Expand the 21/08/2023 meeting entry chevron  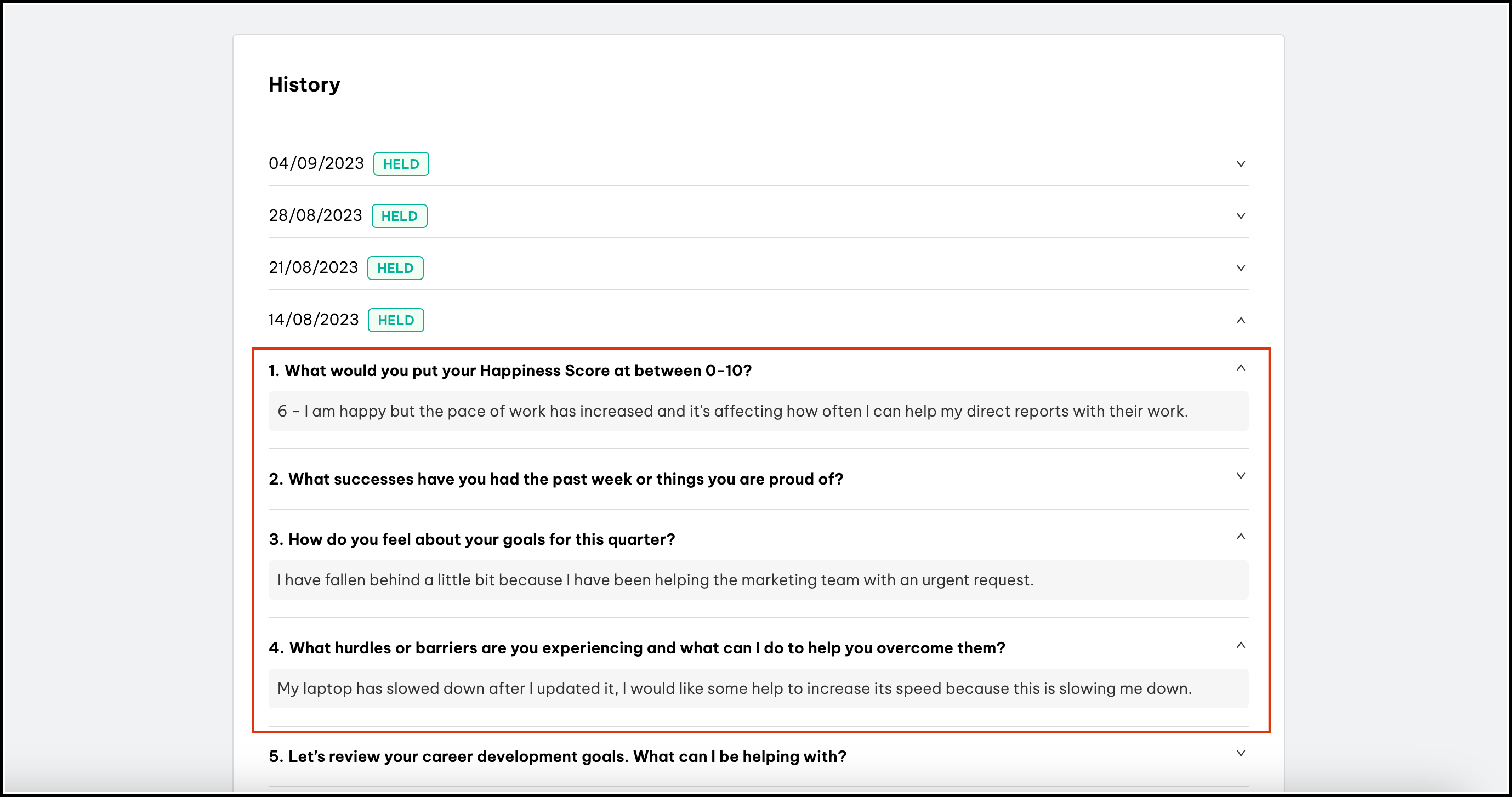pyautogui.click(x=1240, y=268)
